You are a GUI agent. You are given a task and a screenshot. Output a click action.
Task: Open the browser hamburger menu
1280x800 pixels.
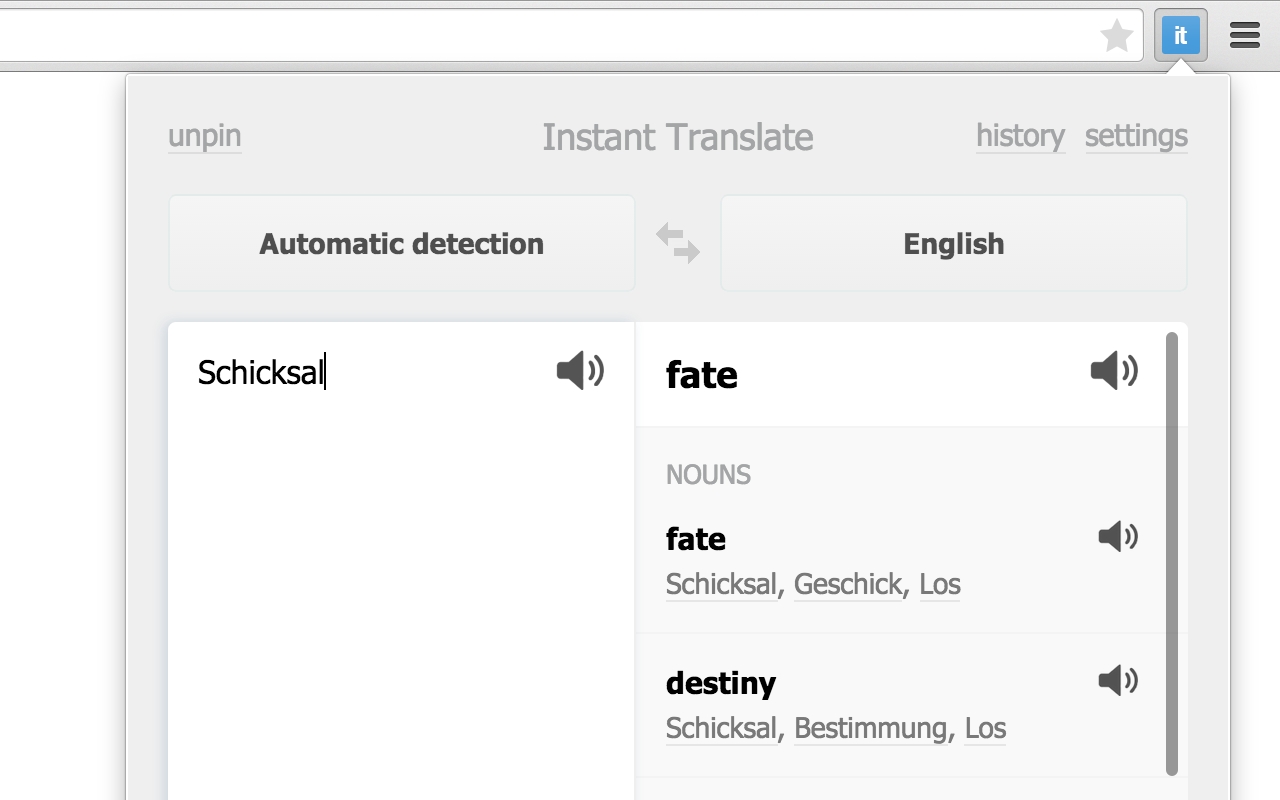coord(1245,36)
